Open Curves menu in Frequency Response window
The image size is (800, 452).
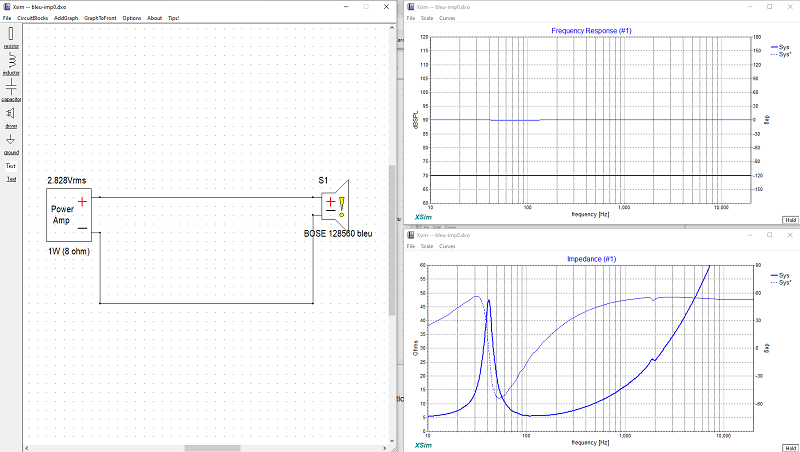click(x=447, y=18)
